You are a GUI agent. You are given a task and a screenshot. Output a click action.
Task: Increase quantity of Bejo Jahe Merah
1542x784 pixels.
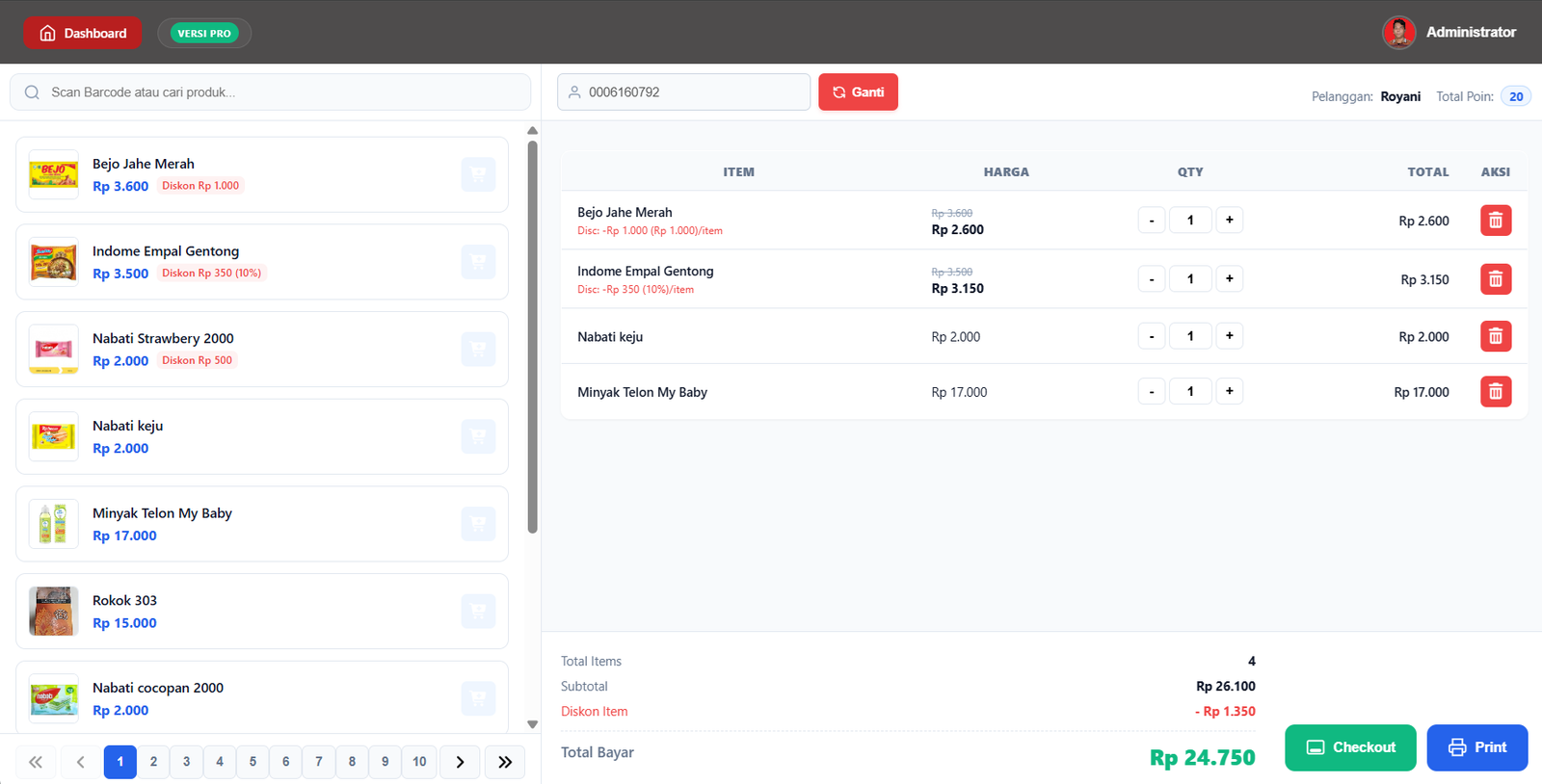coord(1230,221)
